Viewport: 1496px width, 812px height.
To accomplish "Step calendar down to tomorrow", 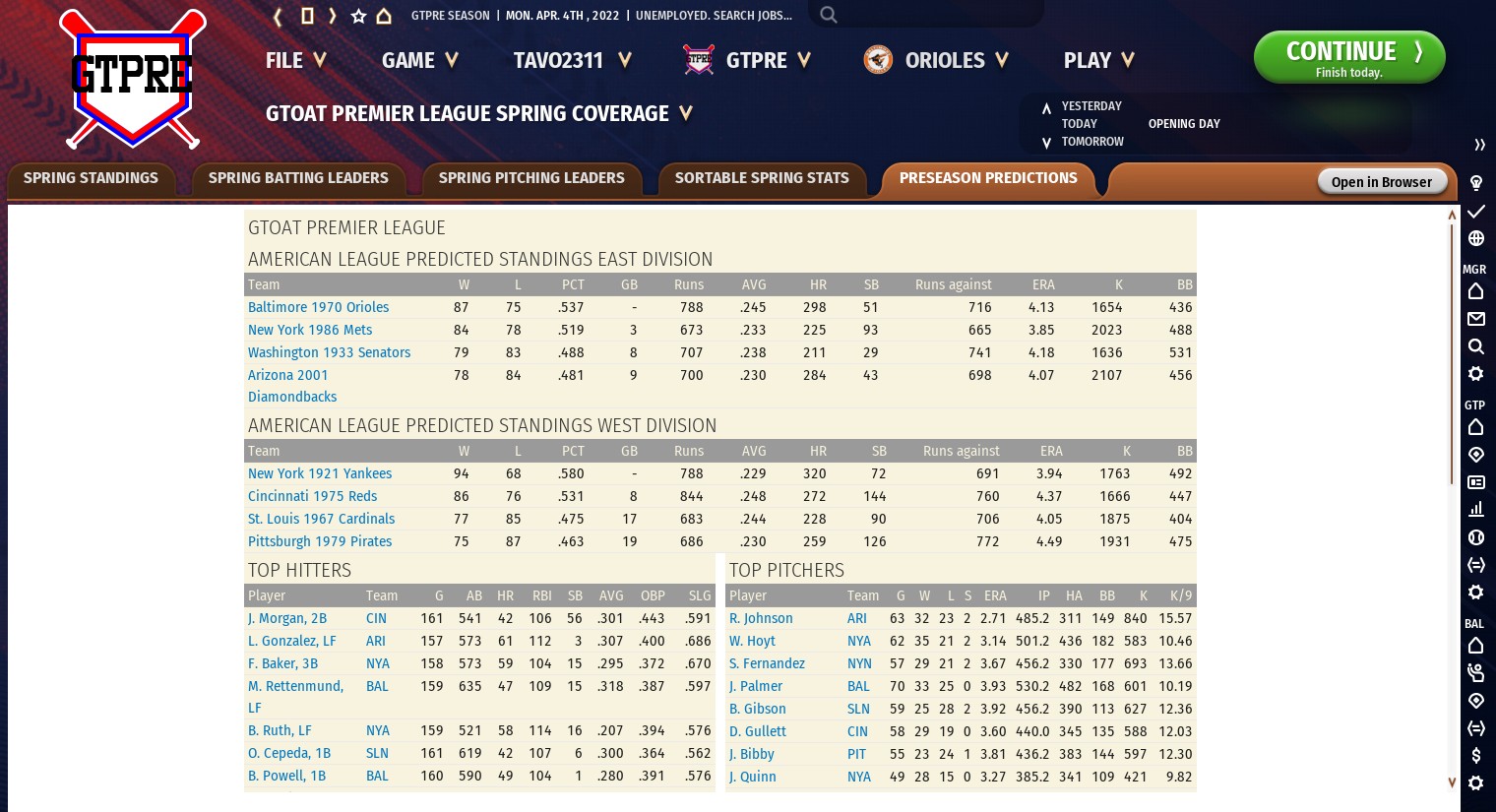I will [1046, 143].
